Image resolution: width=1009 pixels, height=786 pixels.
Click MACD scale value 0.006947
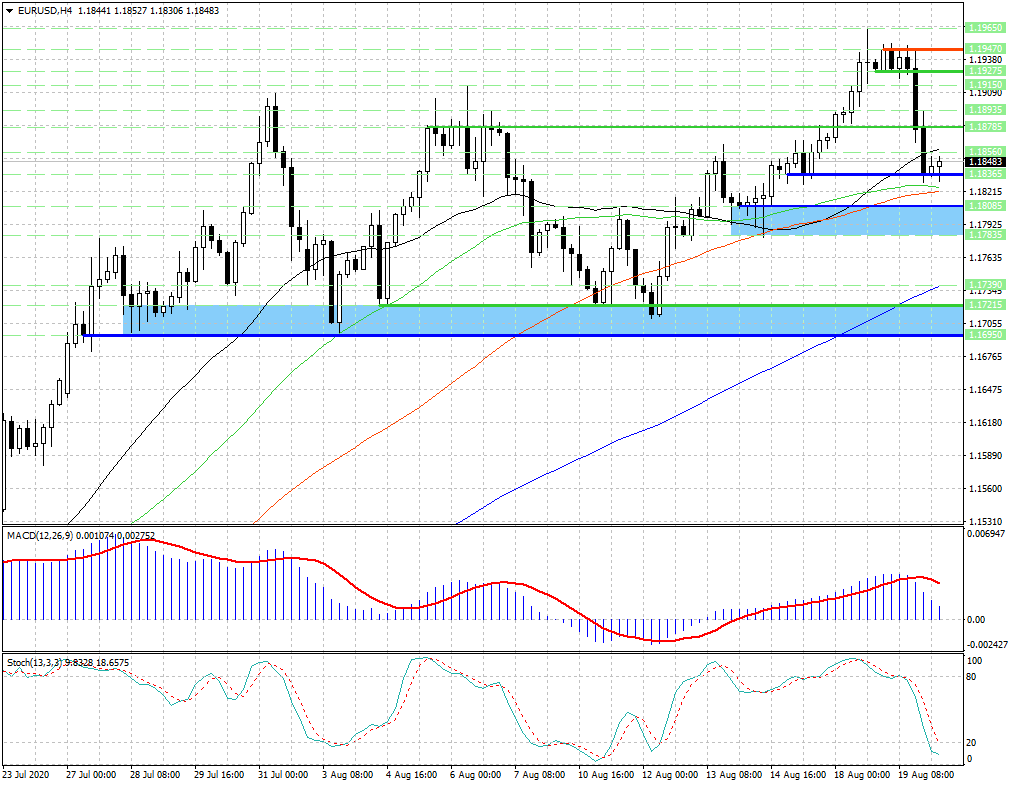coord(986,534)
